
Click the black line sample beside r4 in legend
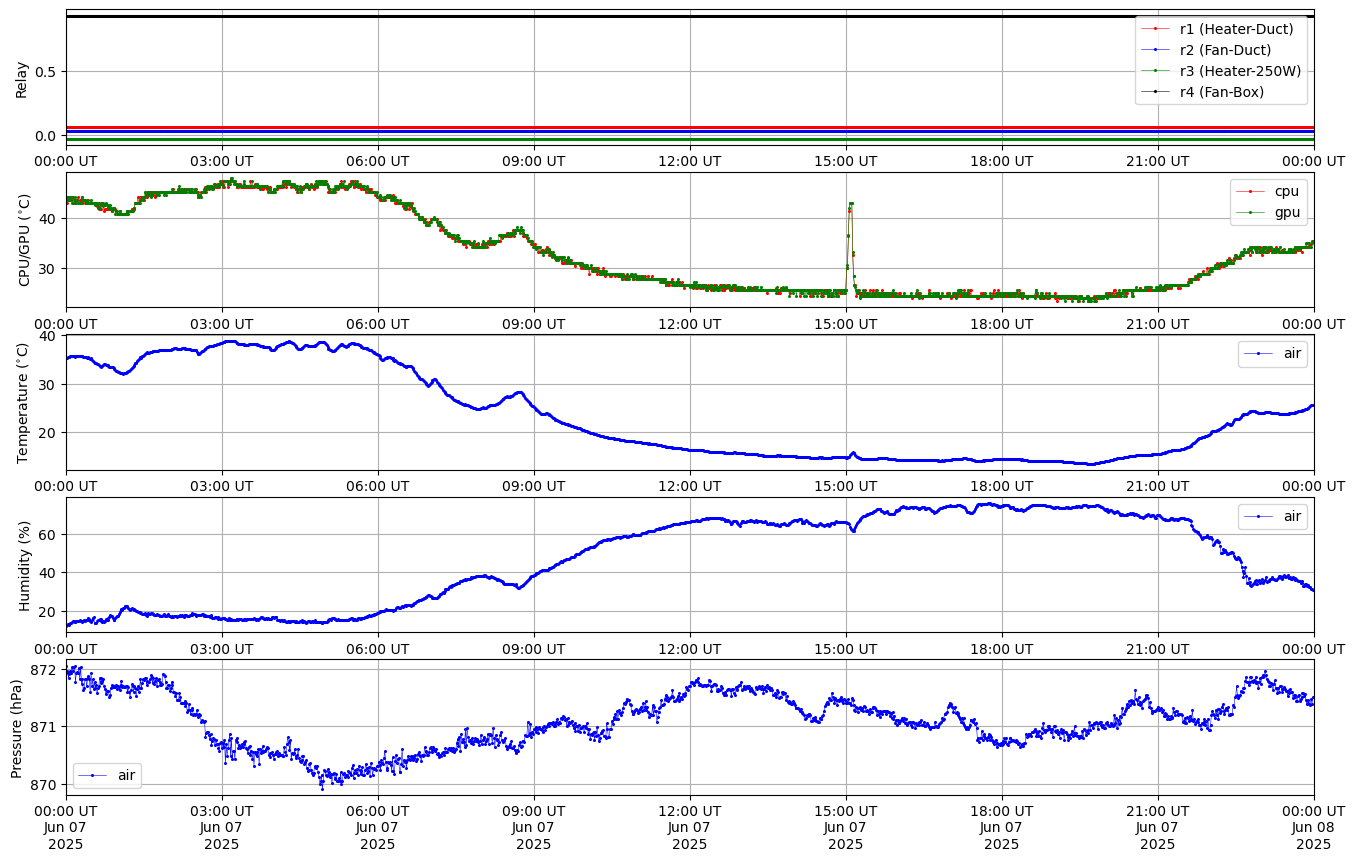pos(1155,91)
